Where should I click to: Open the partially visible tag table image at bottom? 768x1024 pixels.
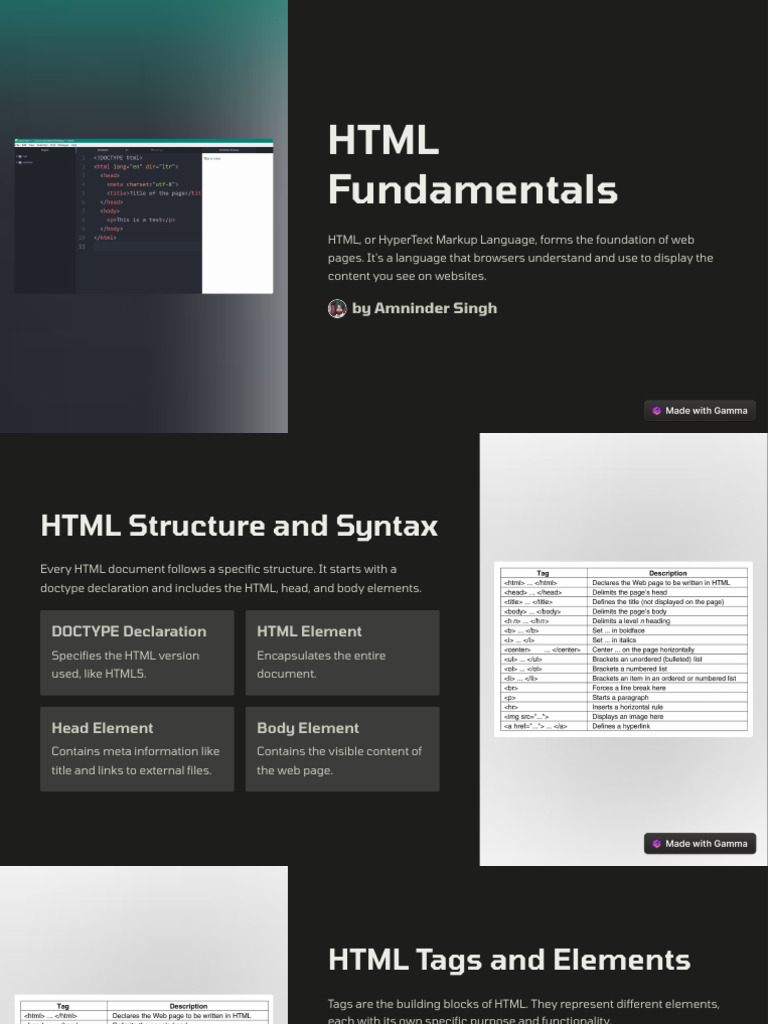144,1010
